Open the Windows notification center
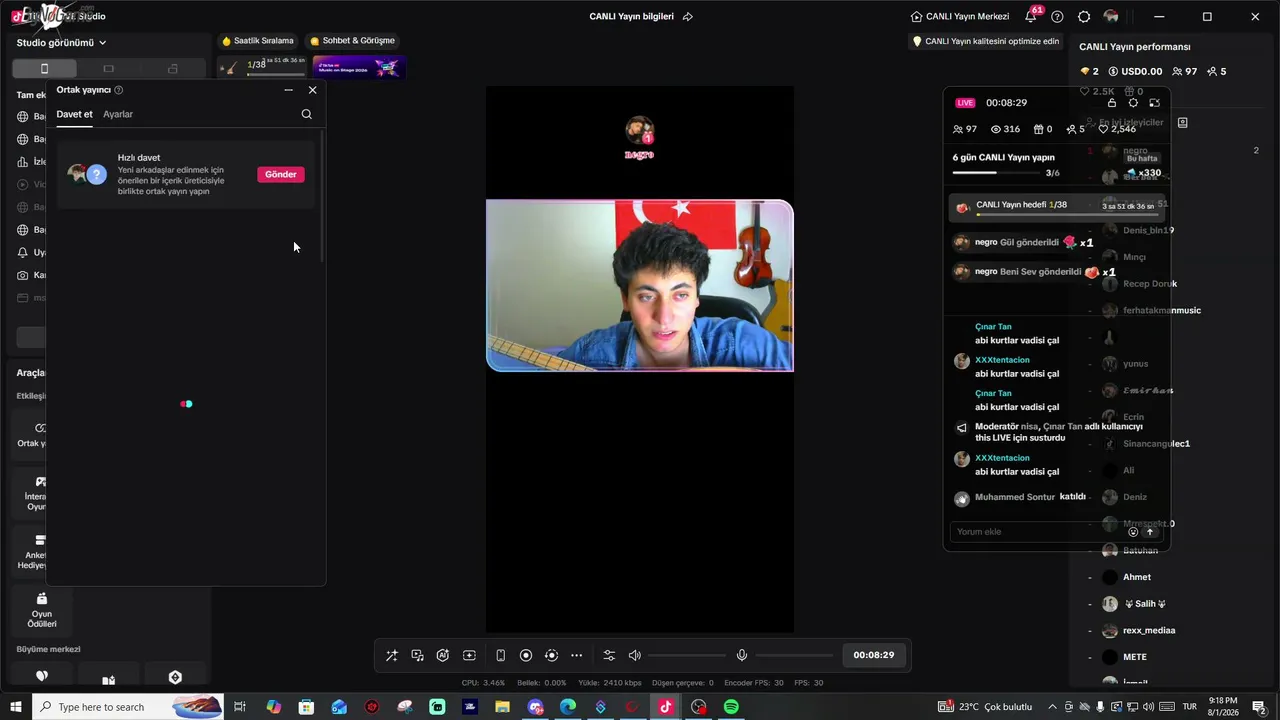 1260,707
